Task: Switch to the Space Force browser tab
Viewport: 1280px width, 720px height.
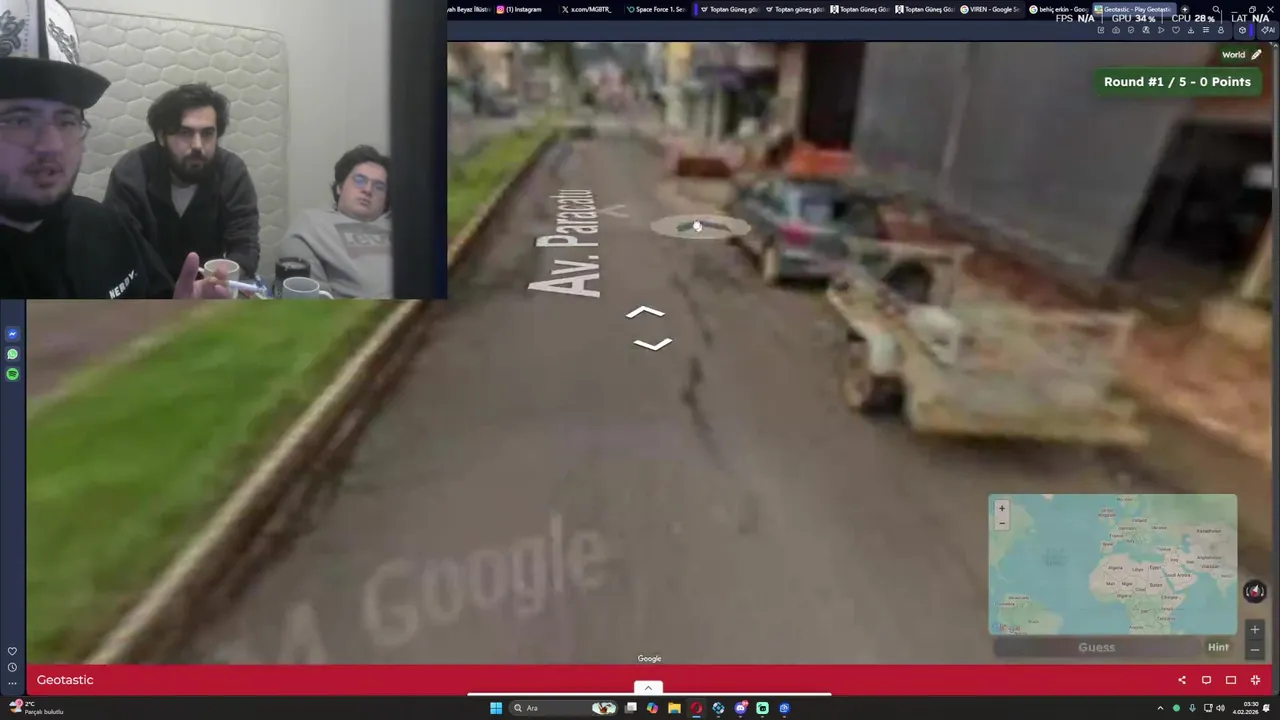Action: point(656,9)
